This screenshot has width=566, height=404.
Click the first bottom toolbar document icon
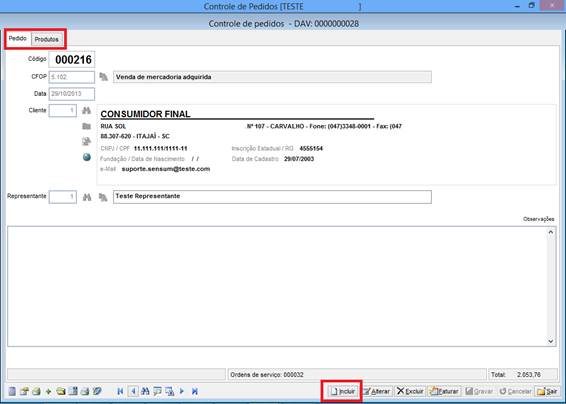(x=12, y=391)
